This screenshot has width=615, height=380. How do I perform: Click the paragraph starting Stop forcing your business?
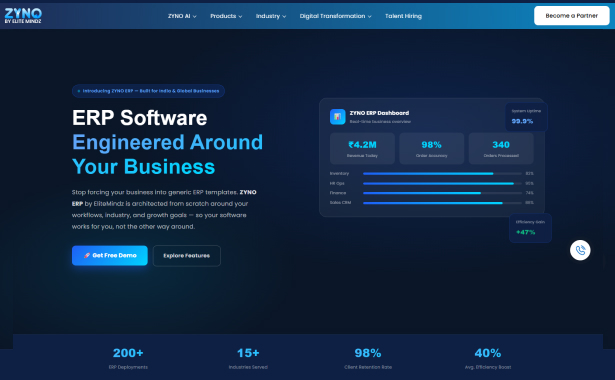[164, 209]
